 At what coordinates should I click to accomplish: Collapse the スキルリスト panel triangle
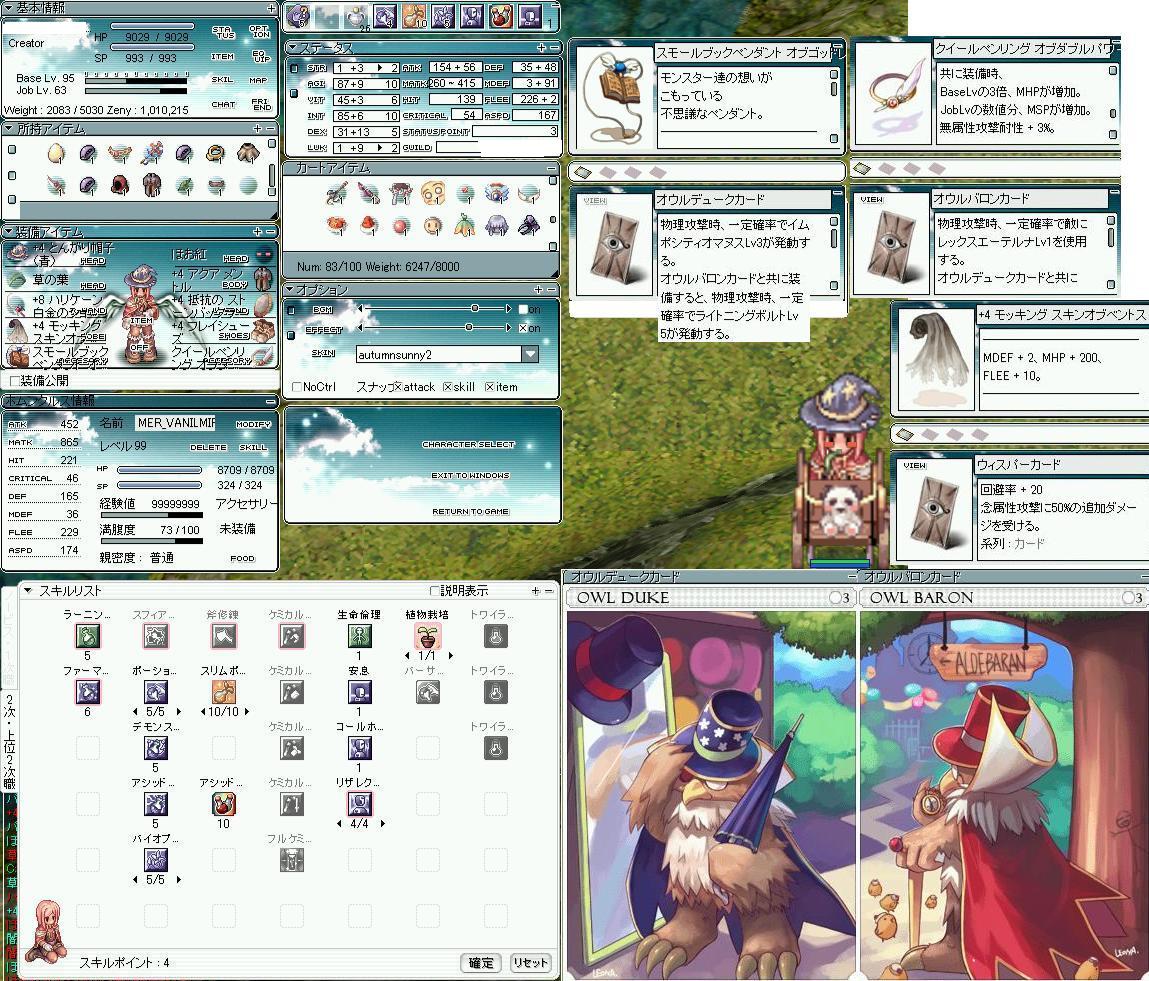[28, 591]
